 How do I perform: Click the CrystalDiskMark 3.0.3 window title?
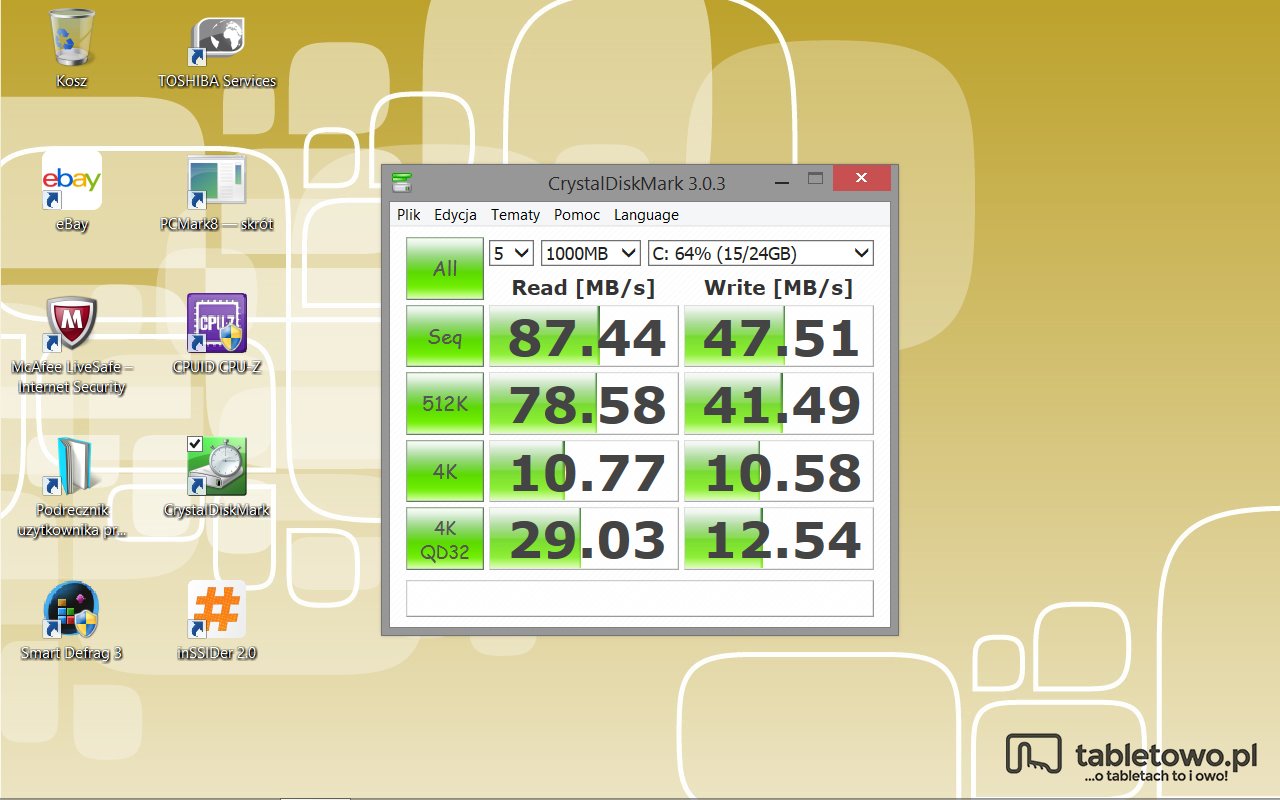pos(637,183)
